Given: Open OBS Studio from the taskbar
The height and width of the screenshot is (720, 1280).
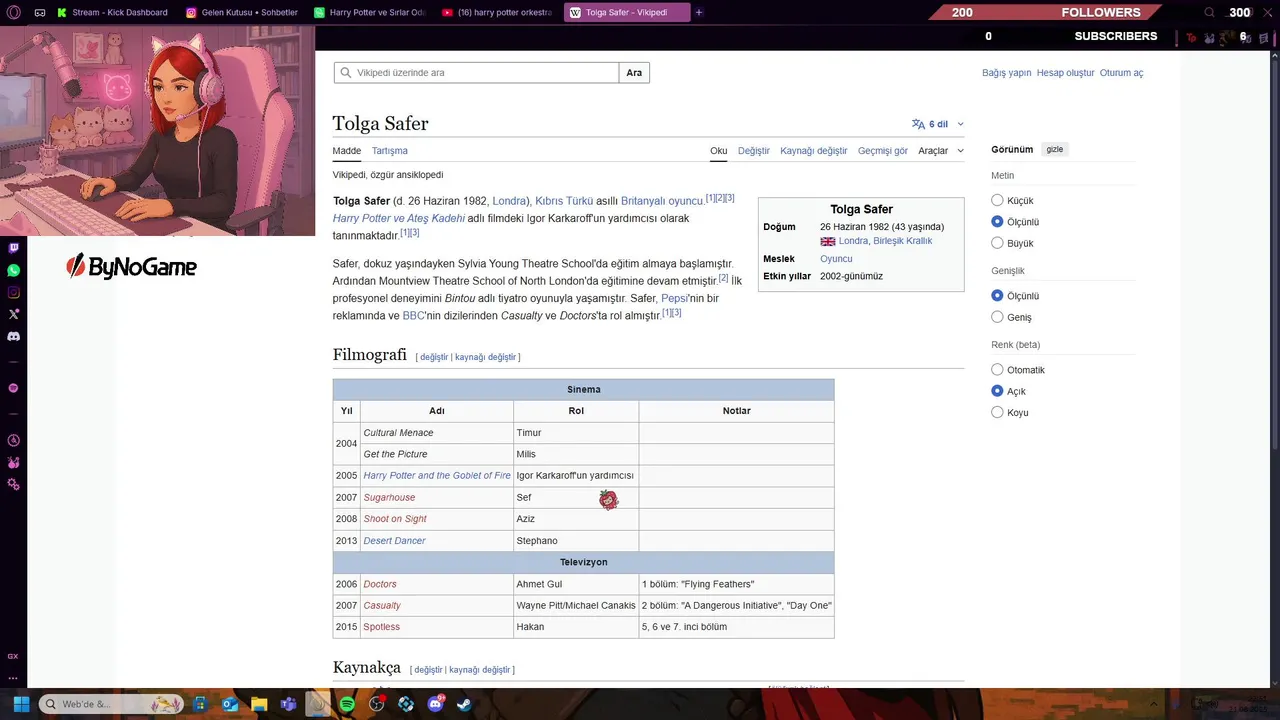Looking at the screenshot, I should pos(376,704).
